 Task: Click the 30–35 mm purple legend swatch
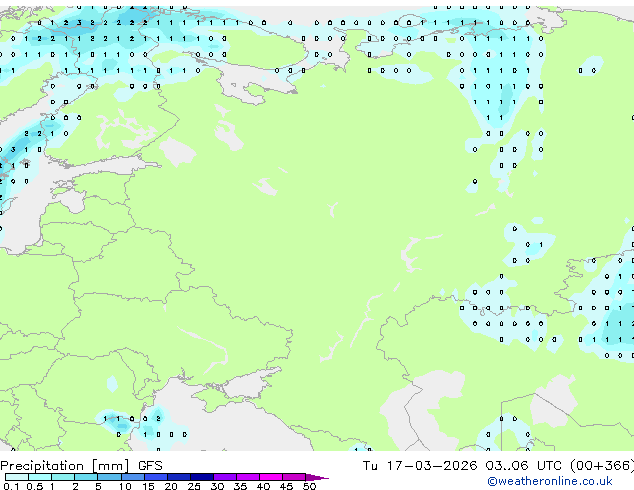tap(225, 477)
